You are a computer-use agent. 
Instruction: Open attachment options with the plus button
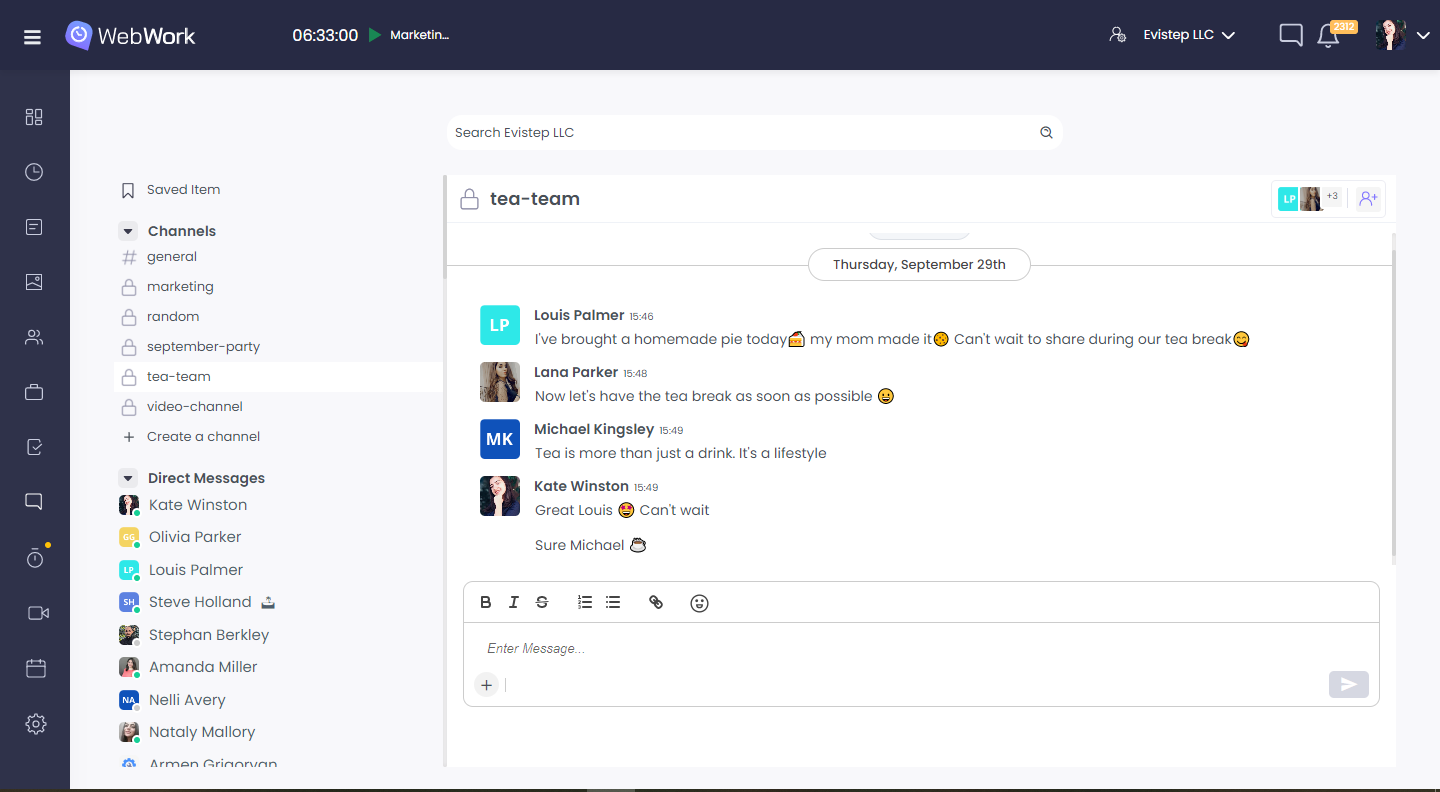486,684
